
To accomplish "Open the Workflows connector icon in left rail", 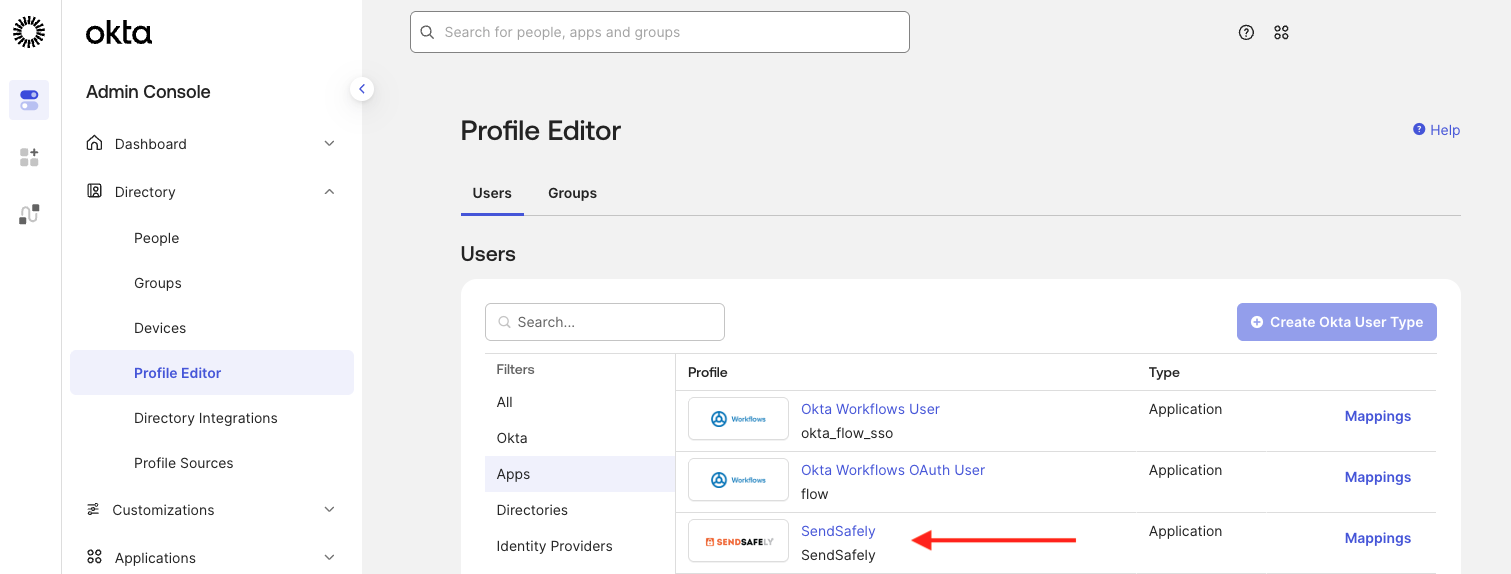I will click(29, 214).
